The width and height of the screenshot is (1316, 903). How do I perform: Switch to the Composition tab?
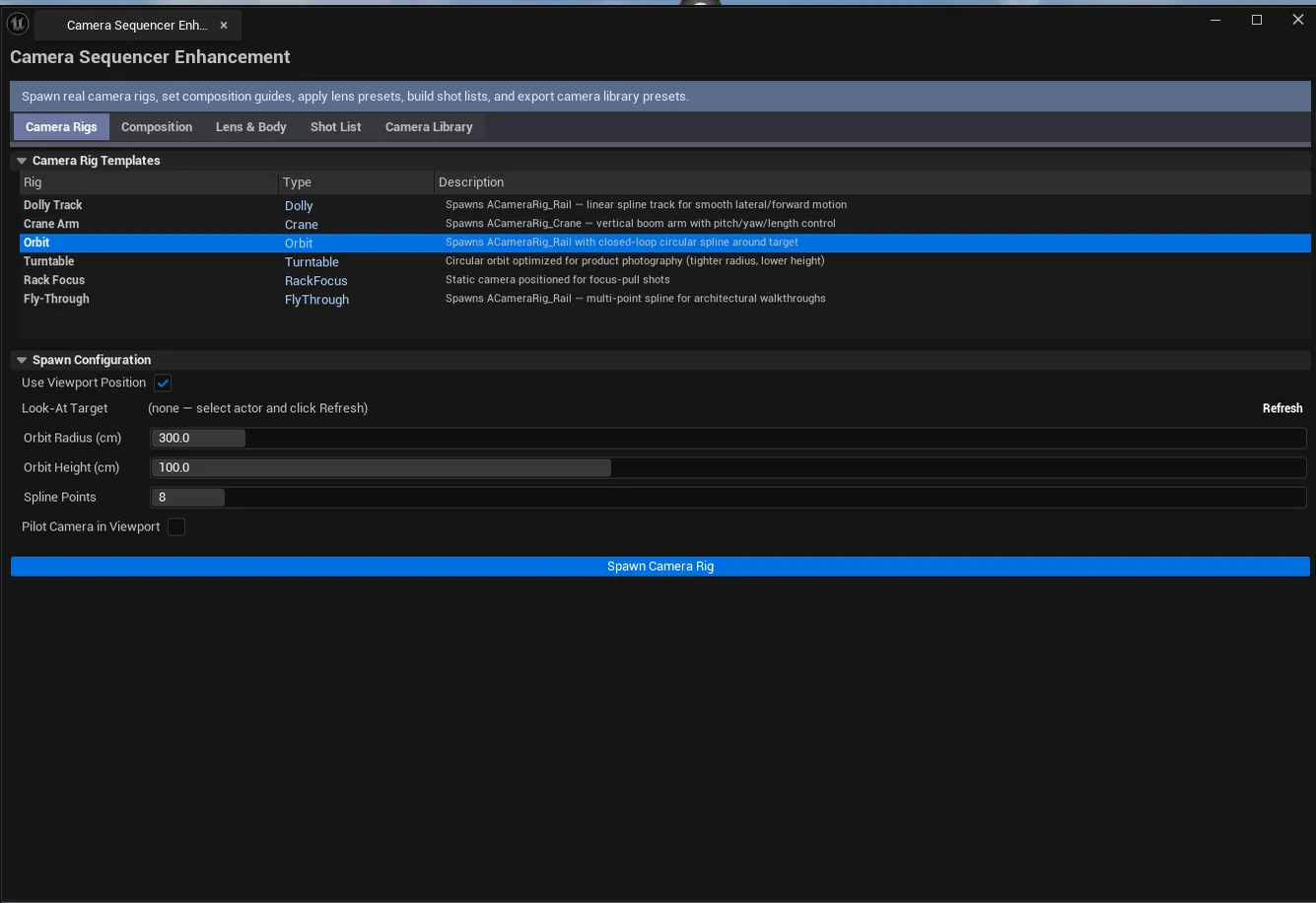pos(157,127)
